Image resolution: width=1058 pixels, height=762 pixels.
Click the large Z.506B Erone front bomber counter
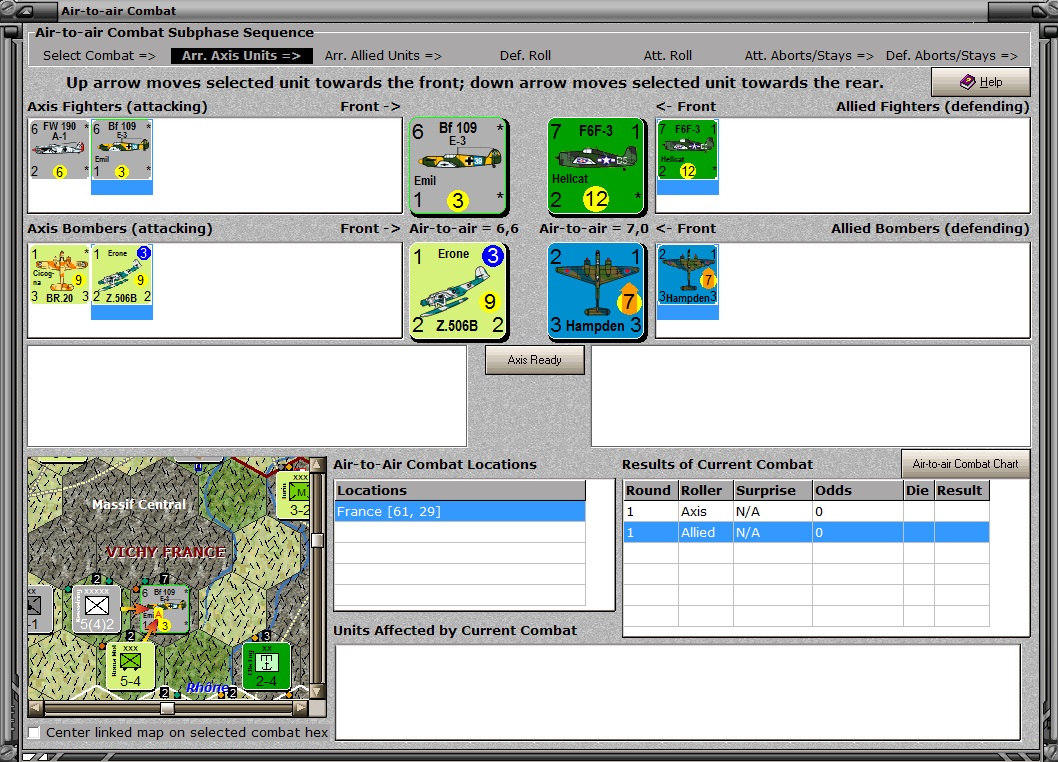click(458, 291)
